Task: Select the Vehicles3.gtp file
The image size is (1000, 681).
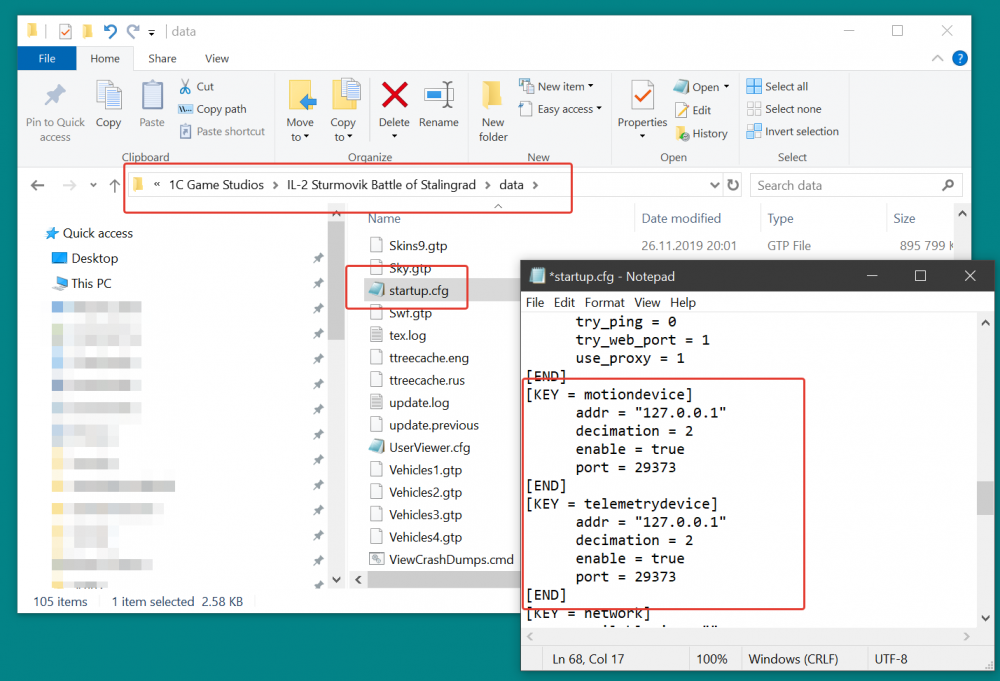Action: click(x=416, y=515)
